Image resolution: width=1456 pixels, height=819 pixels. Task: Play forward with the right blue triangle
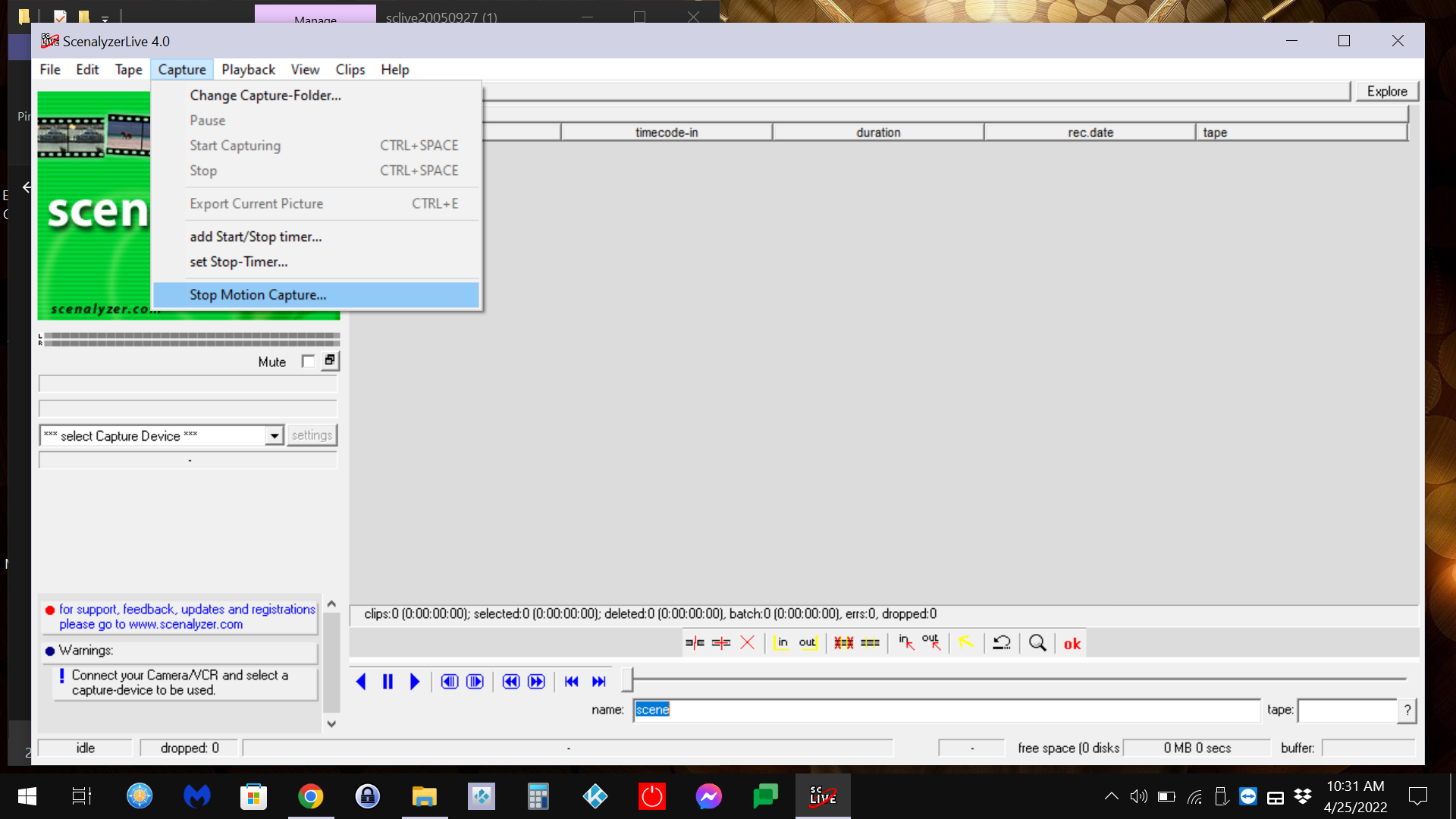(x=415, y=682)
